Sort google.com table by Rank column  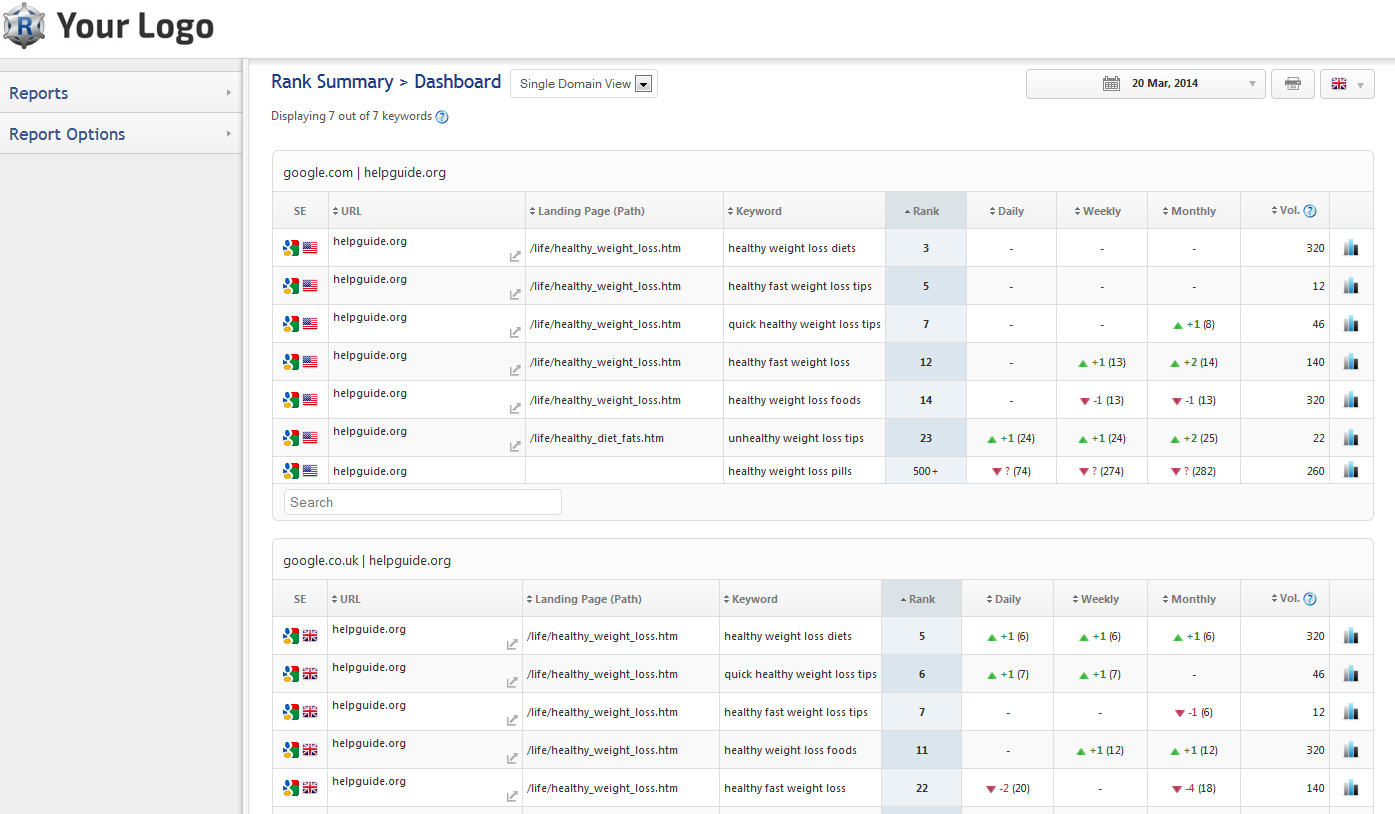925,211
